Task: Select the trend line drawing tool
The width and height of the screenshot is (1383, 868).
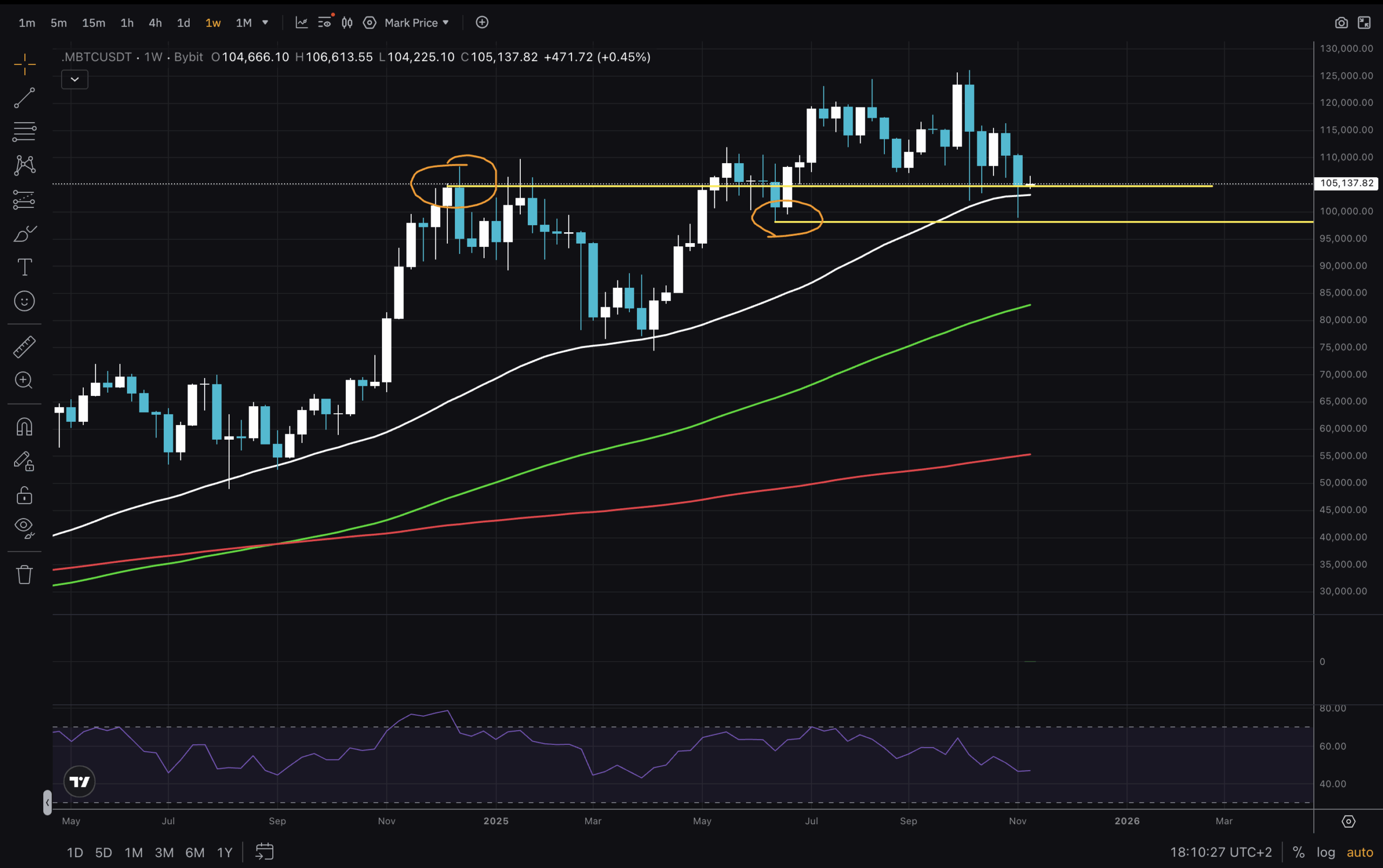Action: (x=24, y=98)
